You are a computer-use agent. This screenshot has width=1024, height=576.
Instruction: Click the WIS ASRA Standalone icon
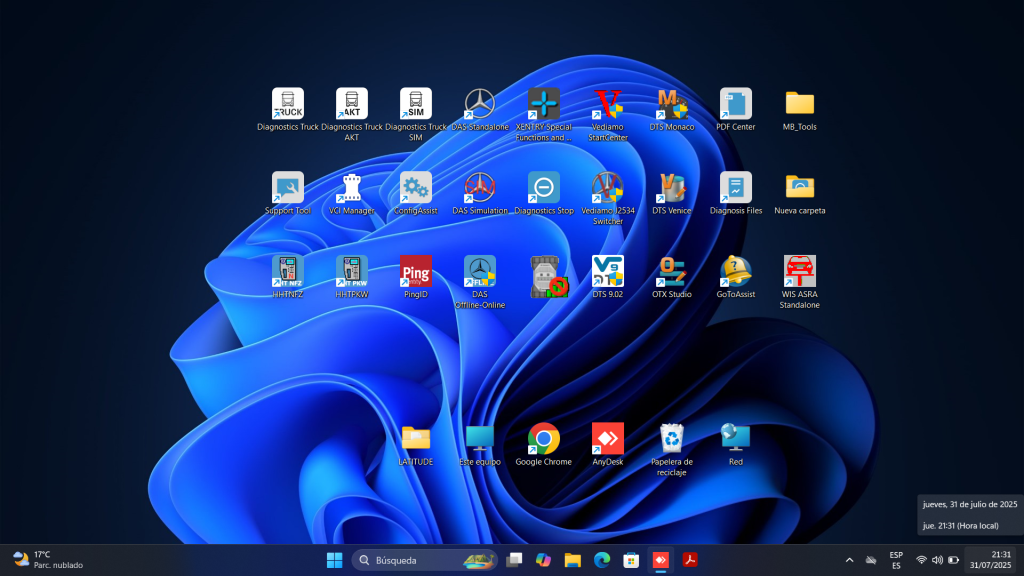pyautogui.click(x=800, y=272)
